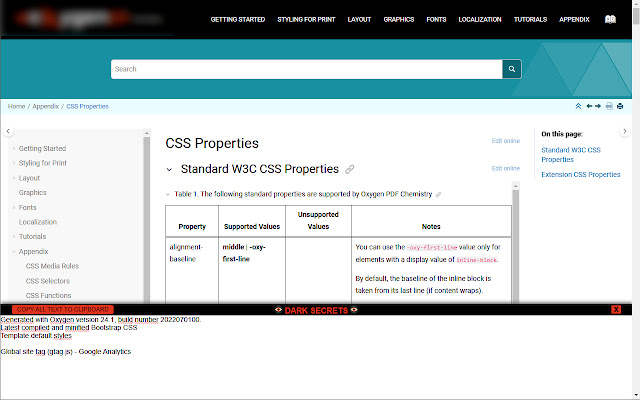Click into the Search input field
Viewport: 640px width, 400px height.
point(307,69)
